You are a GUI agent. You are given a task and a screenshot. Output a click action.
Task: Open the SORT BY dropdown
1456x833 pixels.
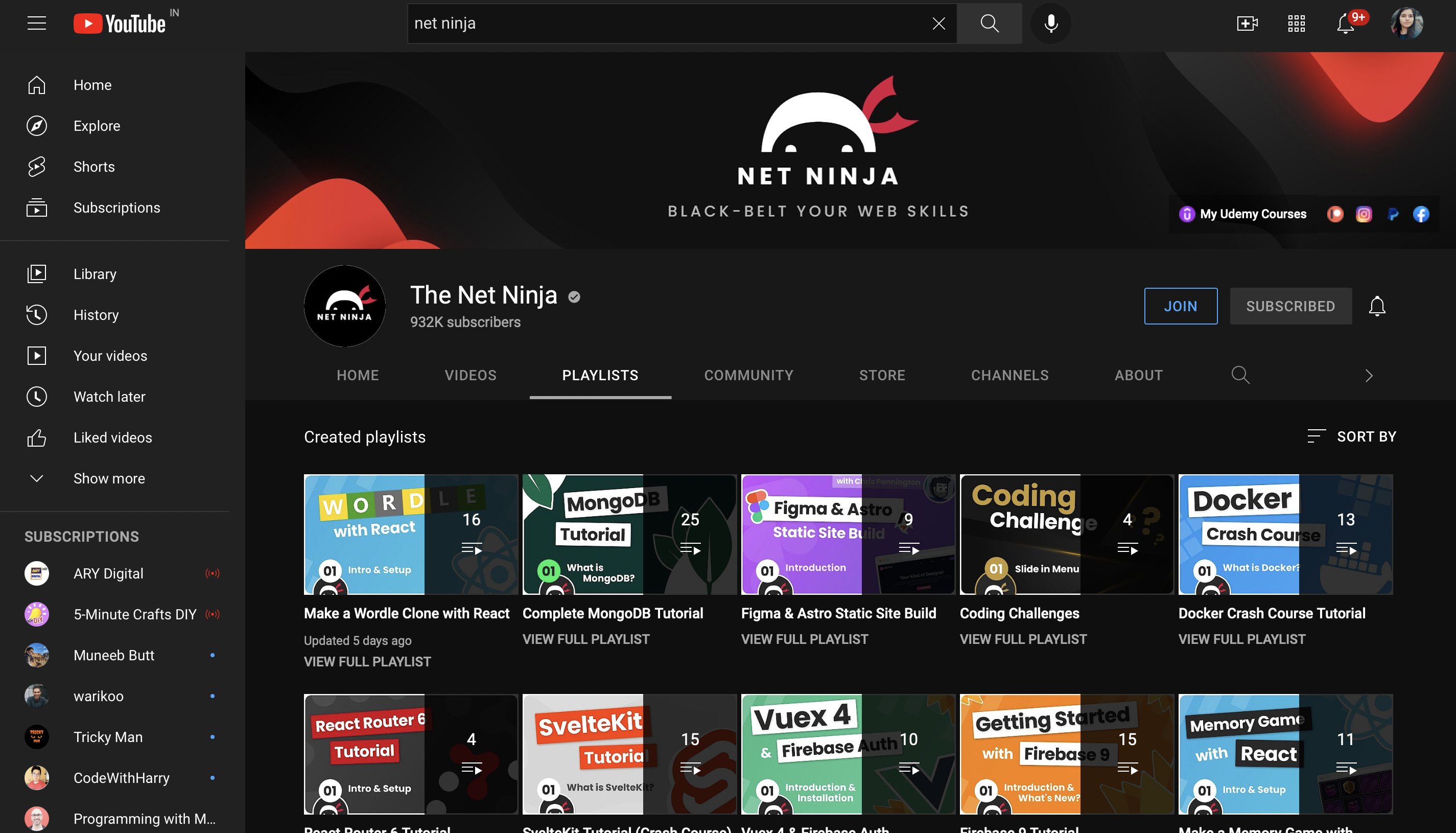pyautogui.click(x=1351, y=436)
